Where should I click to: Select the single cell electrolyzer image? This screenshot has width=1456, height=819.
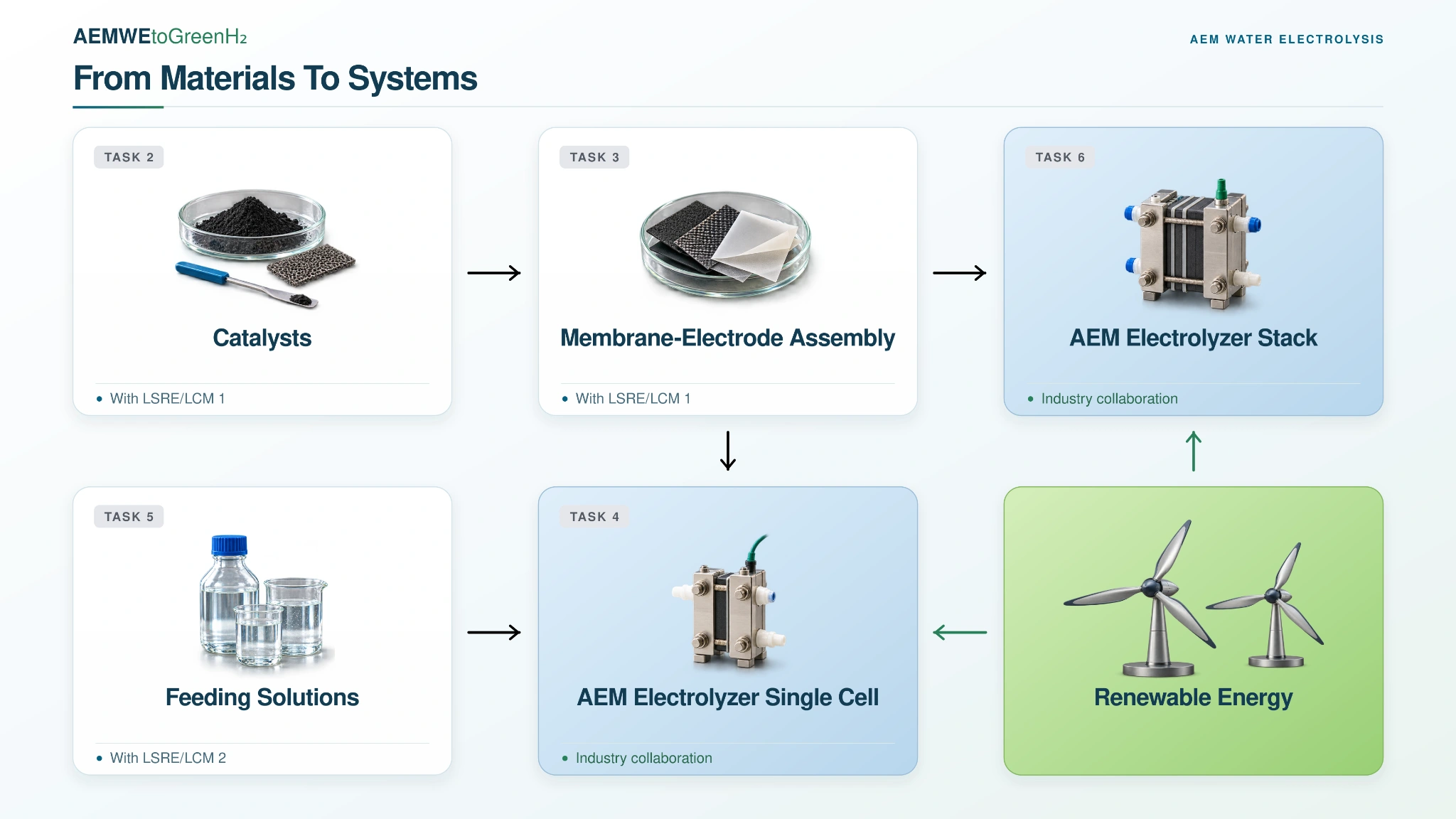pyautogui.click(x=729, y=601)
